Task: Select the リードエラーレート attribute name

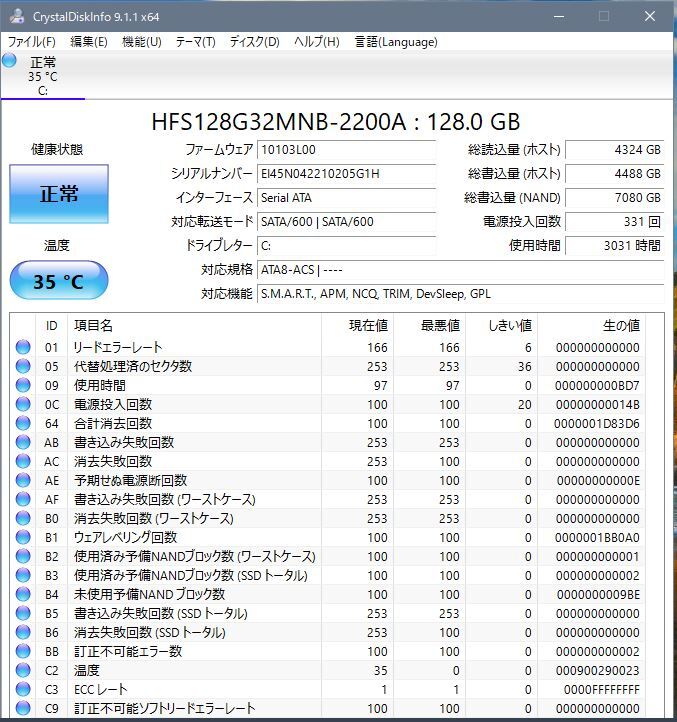Action: click(x=118, y=347)
